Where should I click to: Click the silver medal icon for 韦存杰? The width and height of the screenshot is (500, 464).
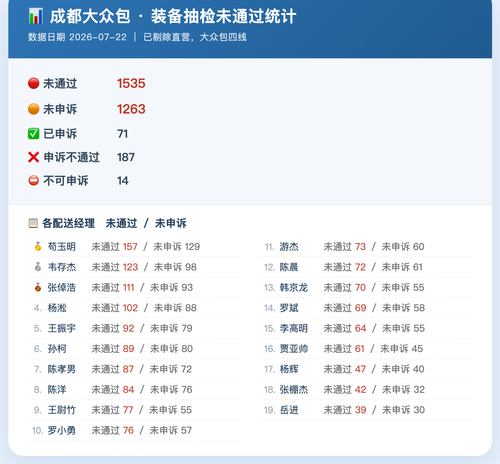(38, 267)
